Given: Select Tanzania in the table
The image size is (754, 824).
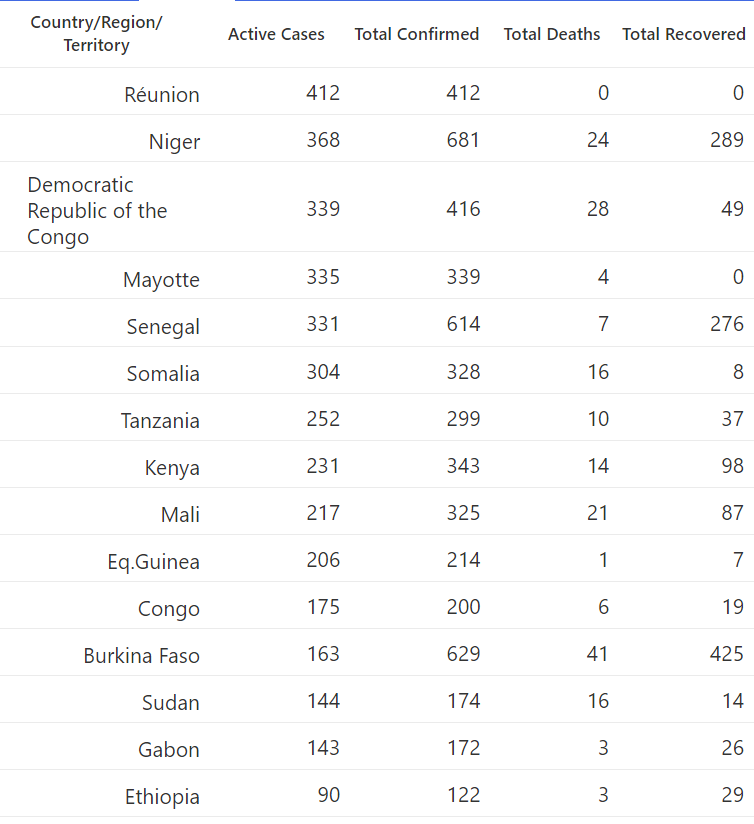Looking at the screenshot, I should point(160,421).
